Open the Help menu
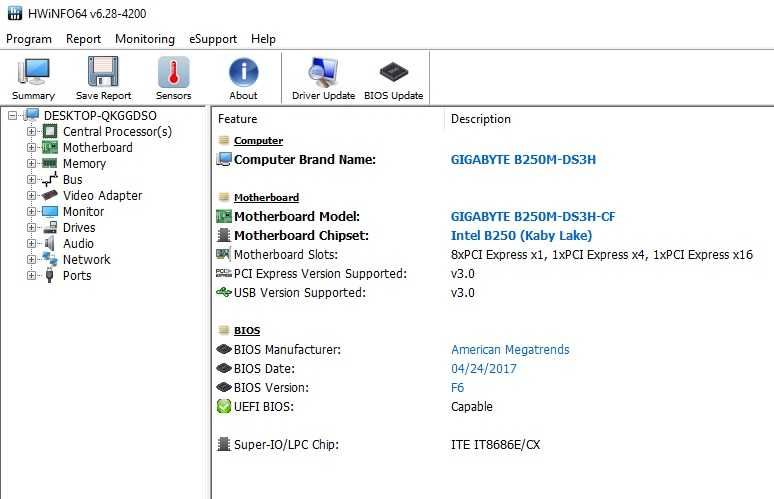Viewport: 774px width, 499px height. click(x=263, y=39)
